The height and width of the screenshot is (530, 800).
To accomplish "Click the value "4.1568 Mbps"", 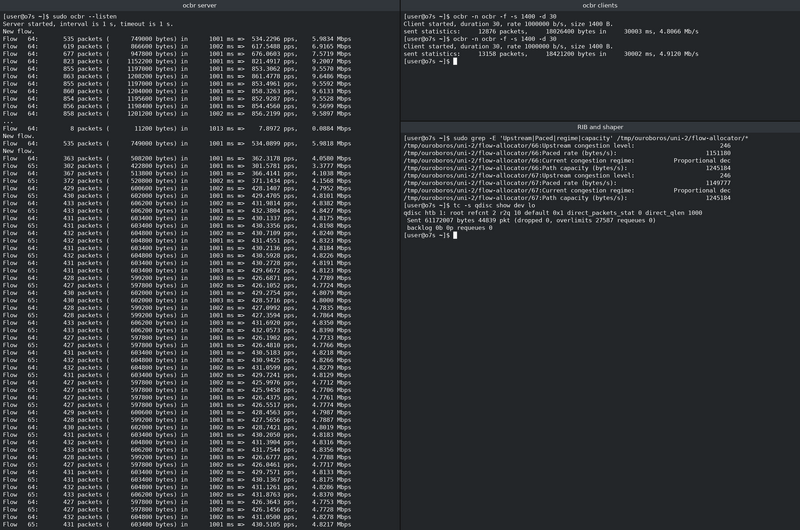I will 331,181.
